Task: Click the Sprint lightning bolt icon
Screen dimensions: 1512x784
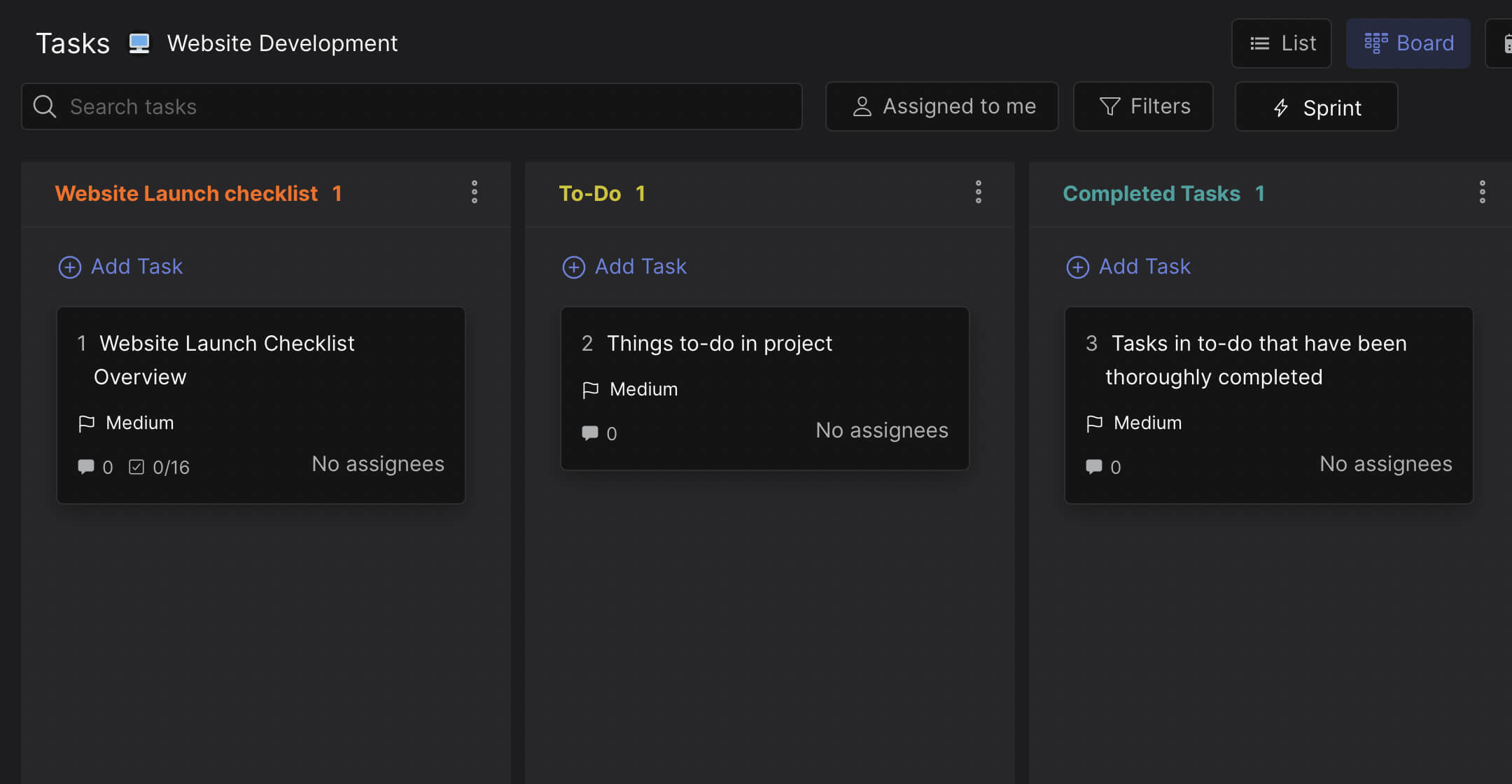Action: point(1281,107)
